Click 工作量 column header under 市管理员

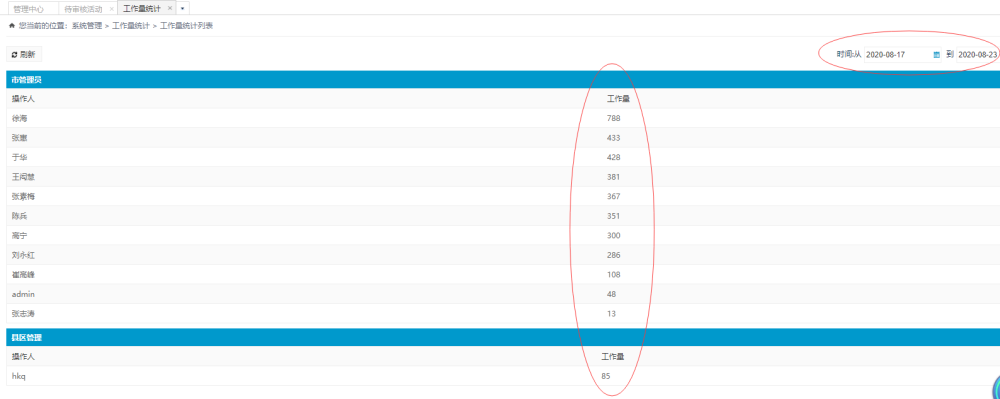point(619,99)
